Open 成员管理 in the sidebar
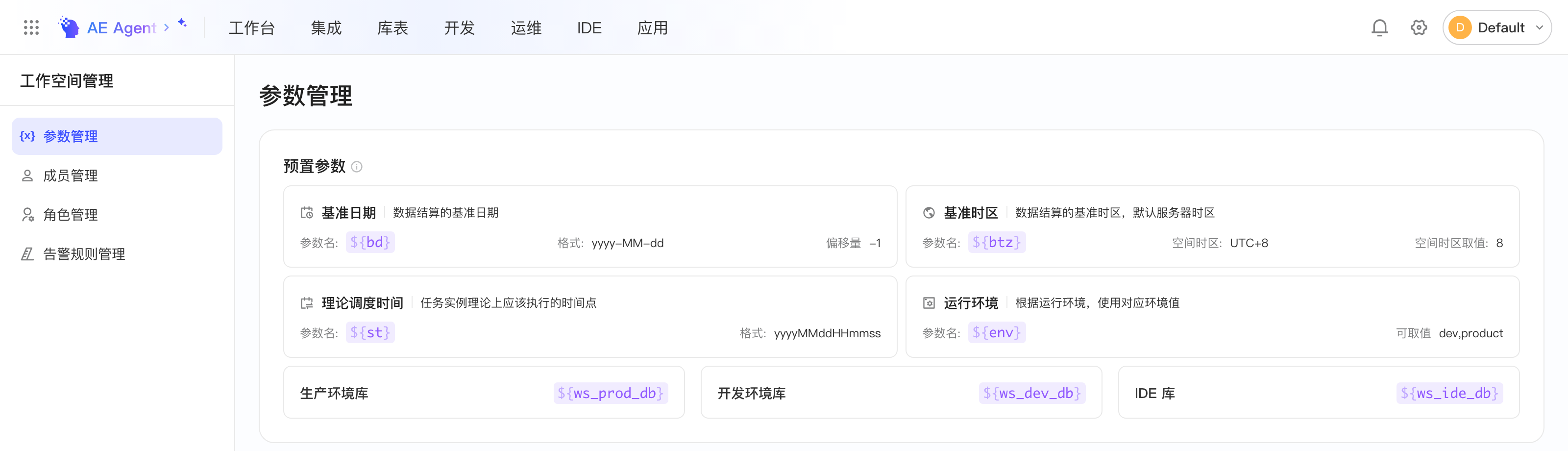The image size is (1568, 451). (117, 175)
